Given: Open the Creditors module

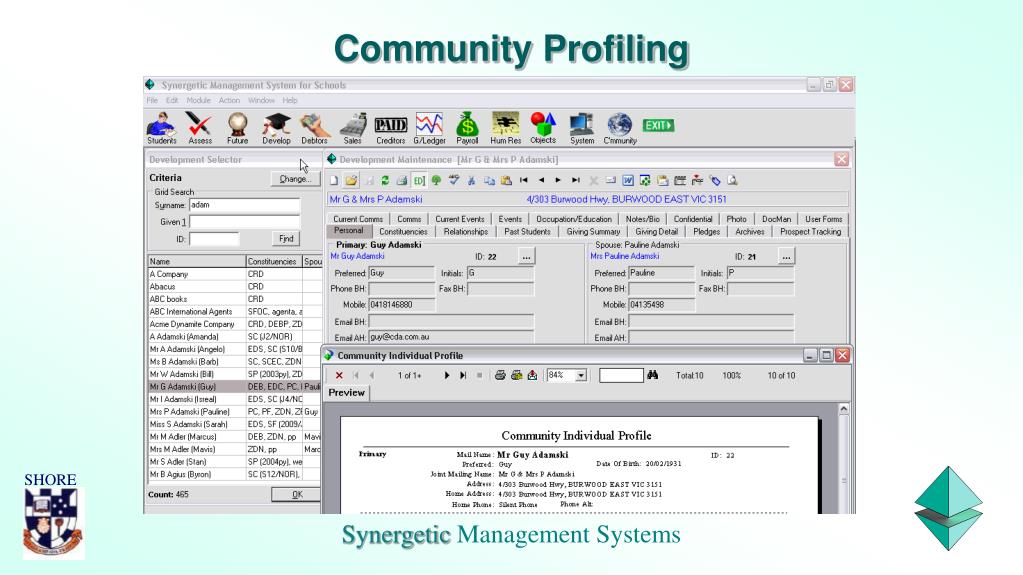Looking at the screenshot, I should (x=390, y=128).
